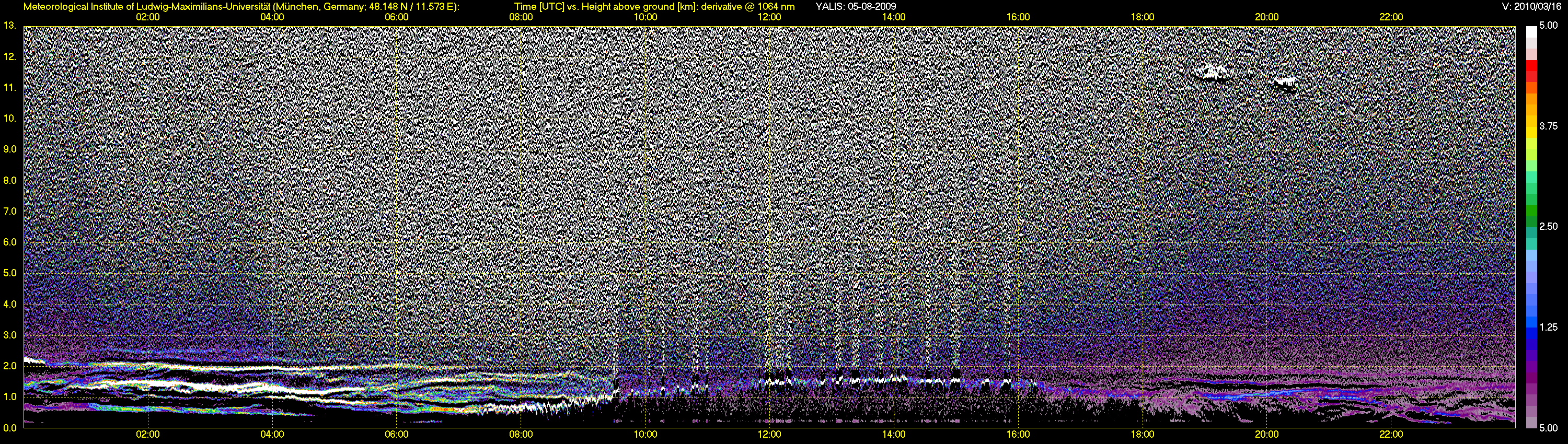Click the '20:00' label on the top time axis
The width and height of the screenshot is (1568, 444).
coord(1267,17)
